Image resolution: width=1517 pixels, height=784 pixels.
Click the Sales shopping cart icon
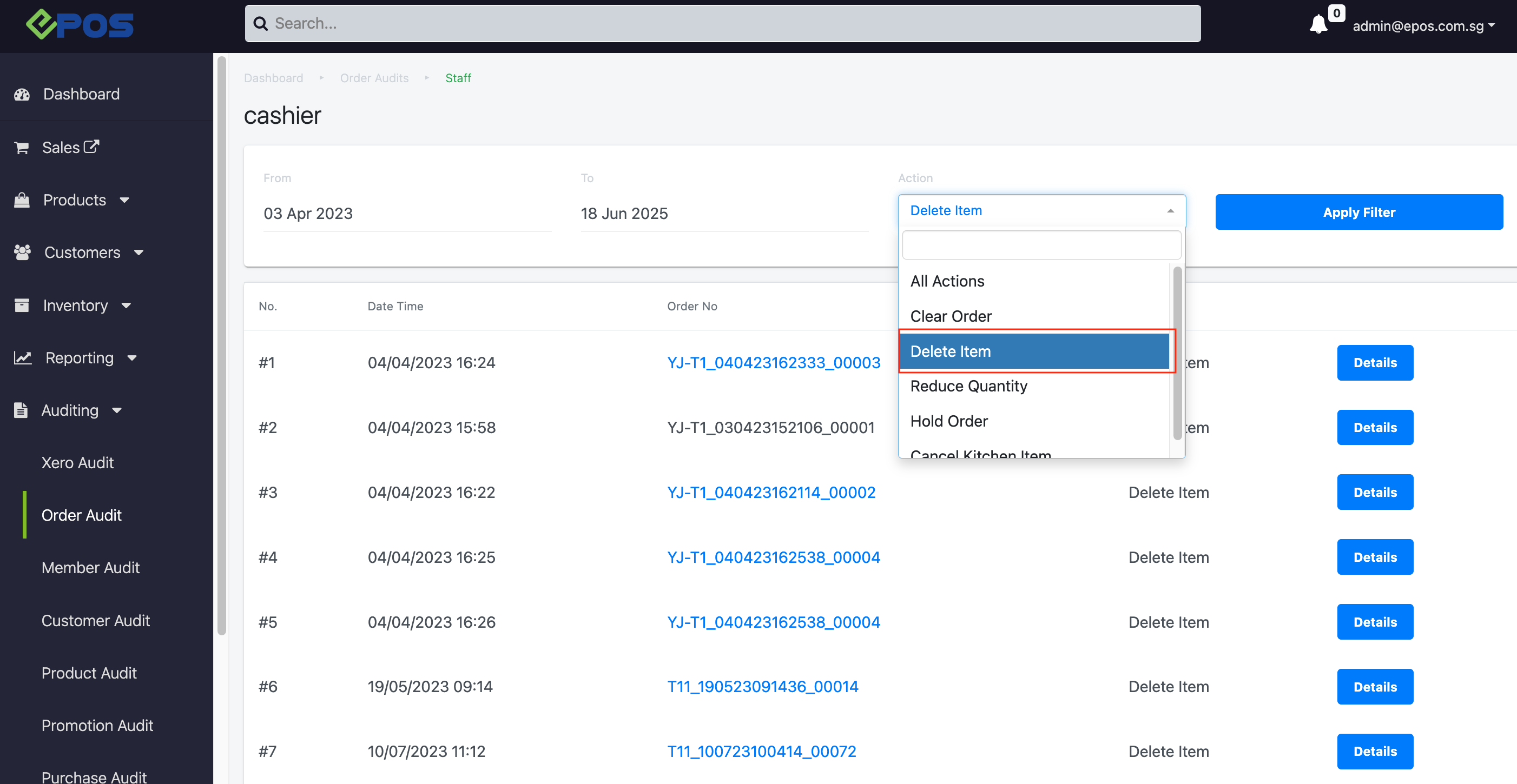point(22,148)
